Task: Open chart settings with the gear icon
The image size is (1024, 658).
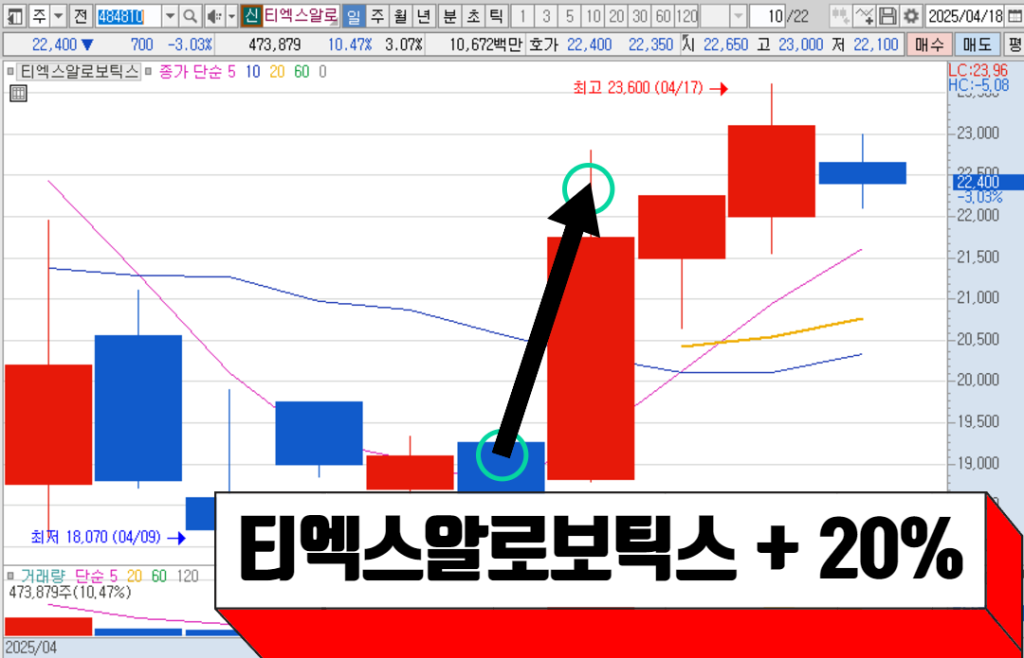Action: pos(910,15)
